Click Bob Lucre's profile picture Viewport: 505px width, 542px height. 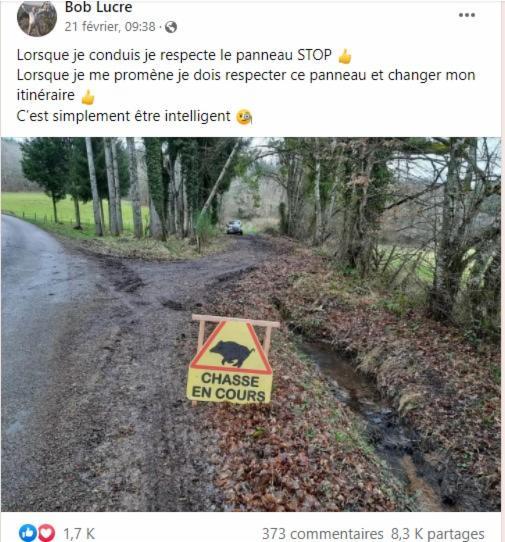pyautogui.click(x=37, y=17)
